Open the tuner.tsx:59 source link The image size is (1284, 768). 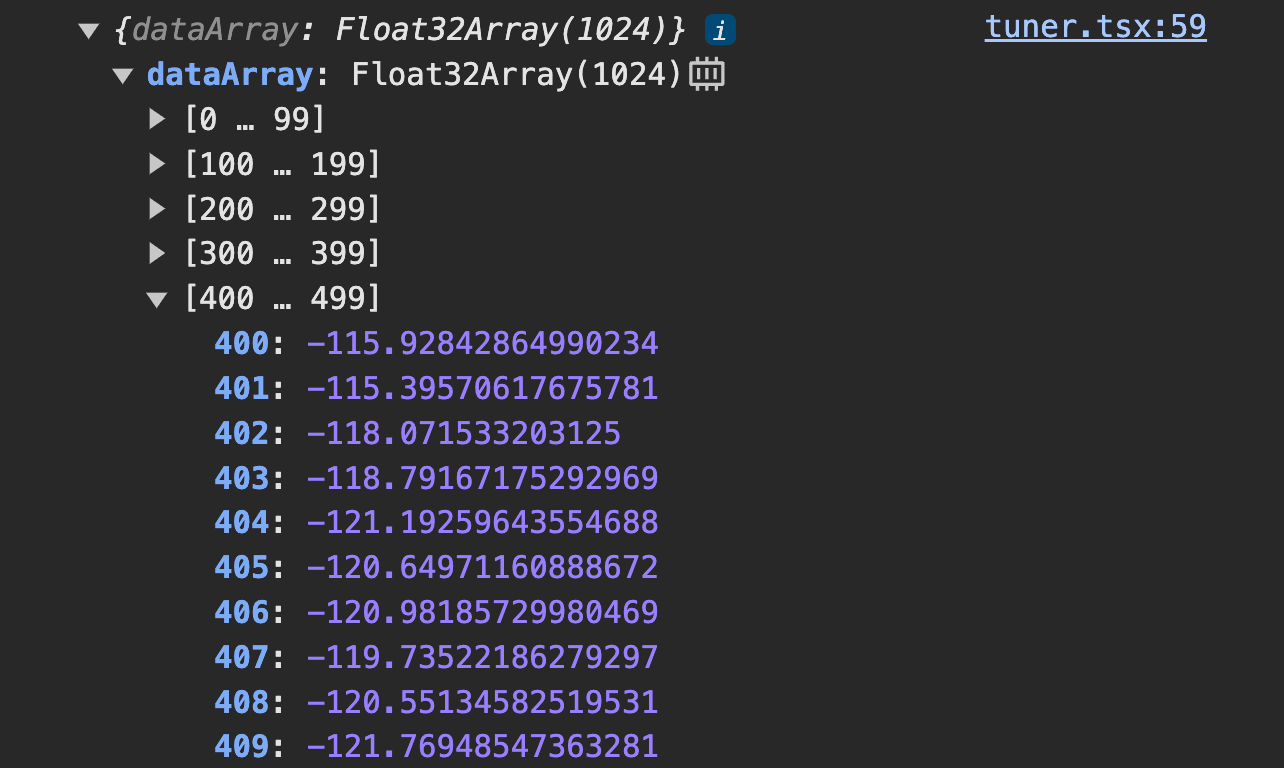[x=1095, y=26]
